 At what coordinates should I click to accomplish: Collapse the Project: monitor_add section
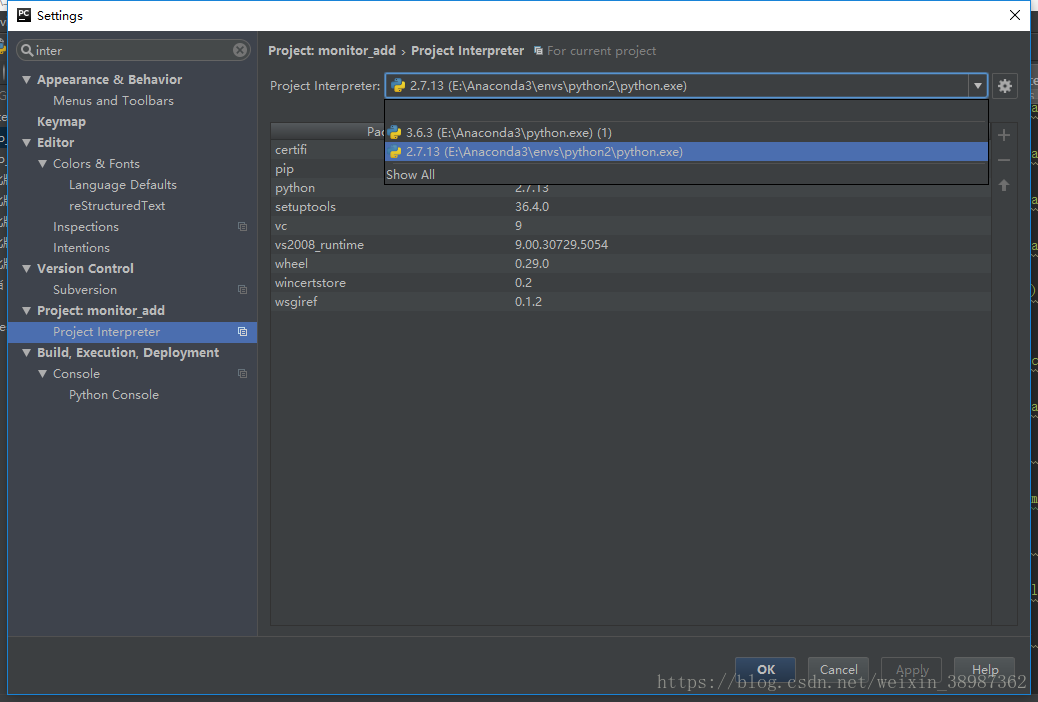26,311
